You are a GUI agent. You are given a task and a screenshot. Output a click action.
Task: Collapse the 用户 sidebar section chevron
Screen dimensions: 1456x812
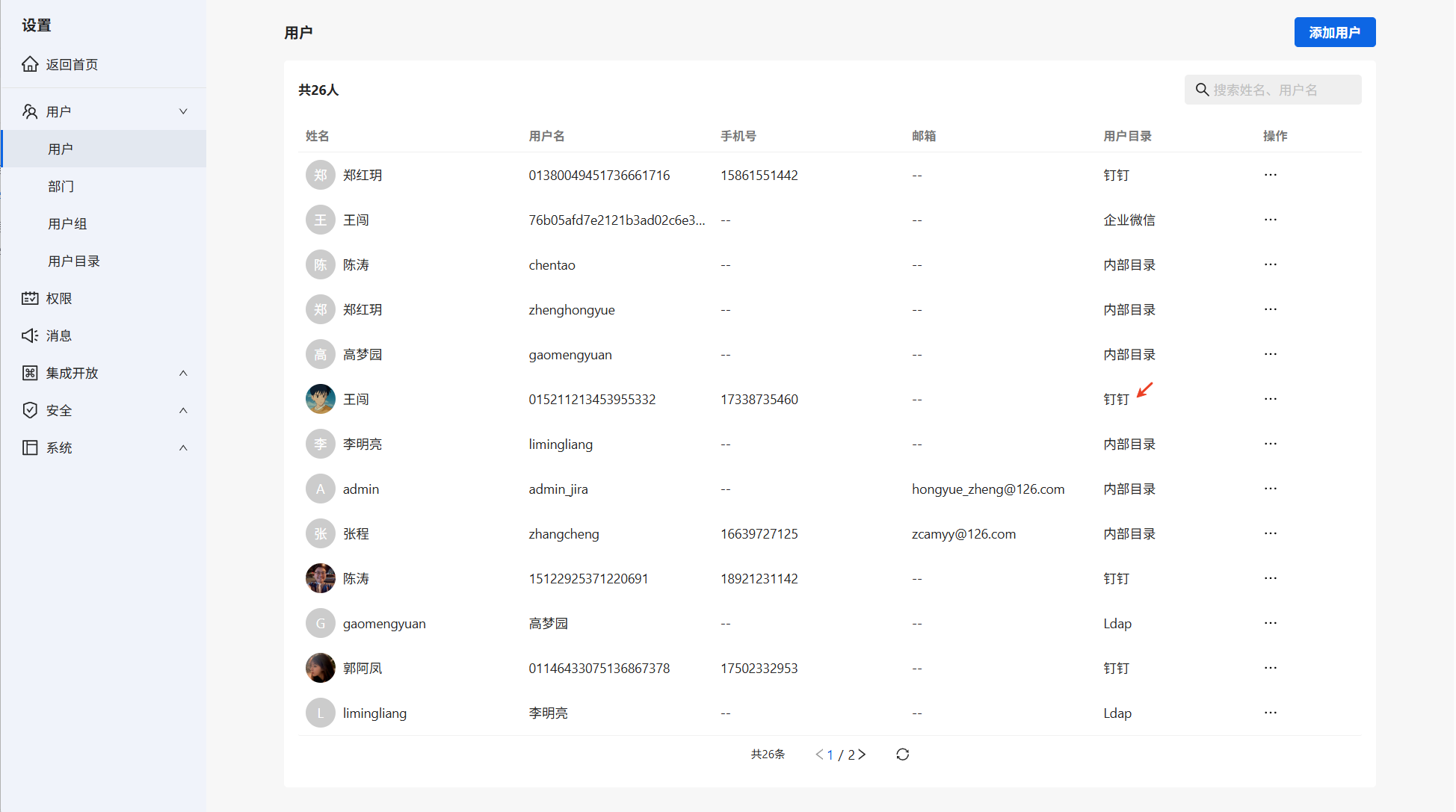[x=183, y=111]
